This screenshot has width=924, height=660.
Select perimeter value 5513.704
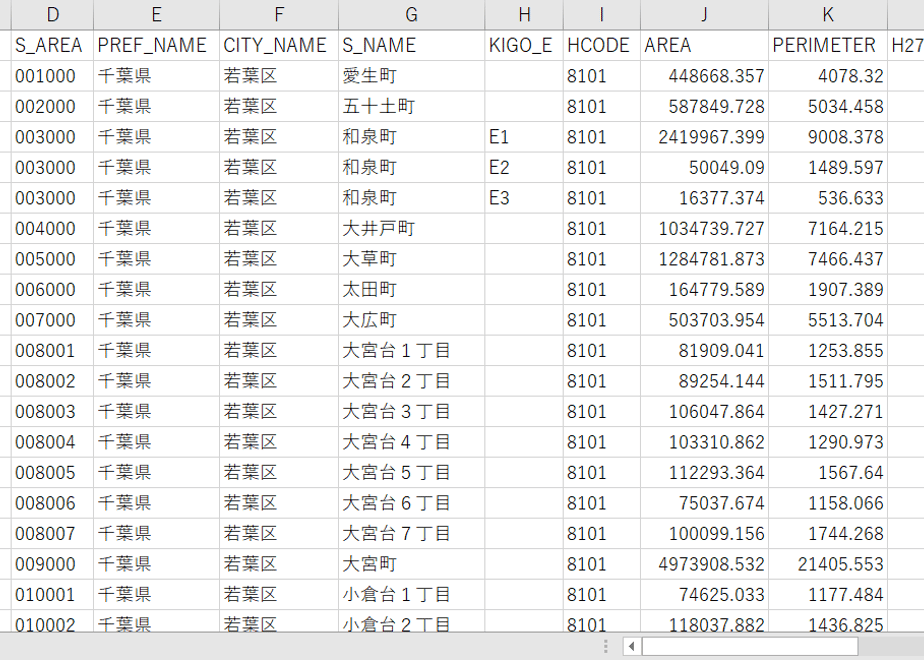point(828,320)
